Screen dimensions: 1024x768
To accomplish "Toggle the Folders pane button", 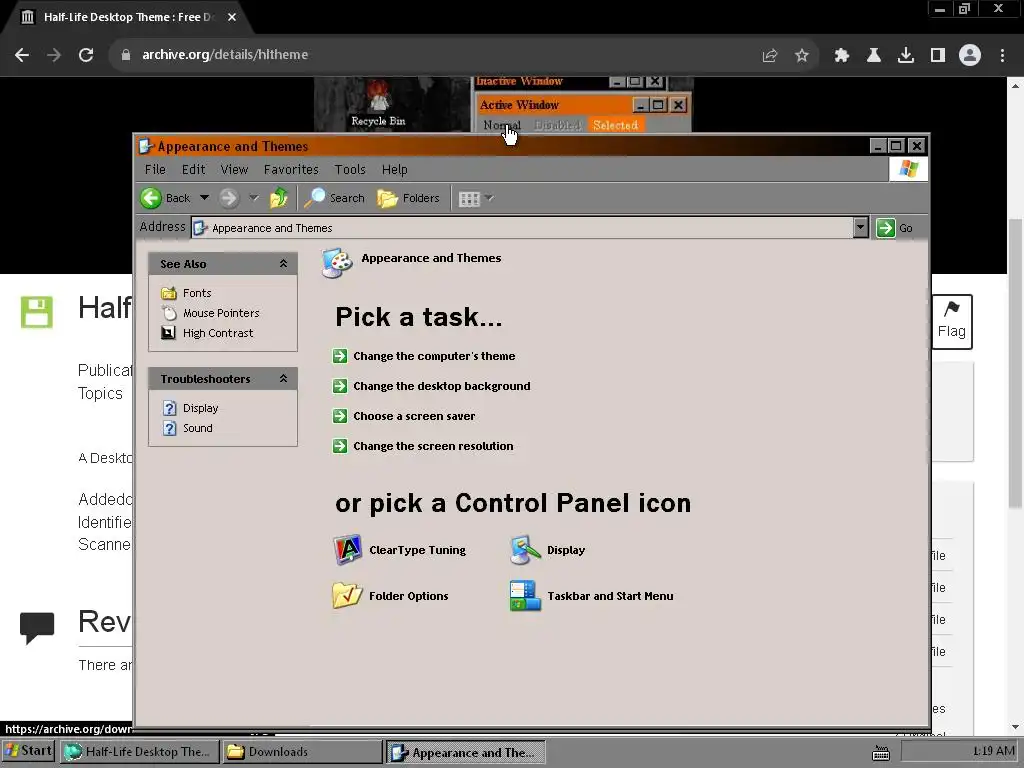I will tap(409, 198).
